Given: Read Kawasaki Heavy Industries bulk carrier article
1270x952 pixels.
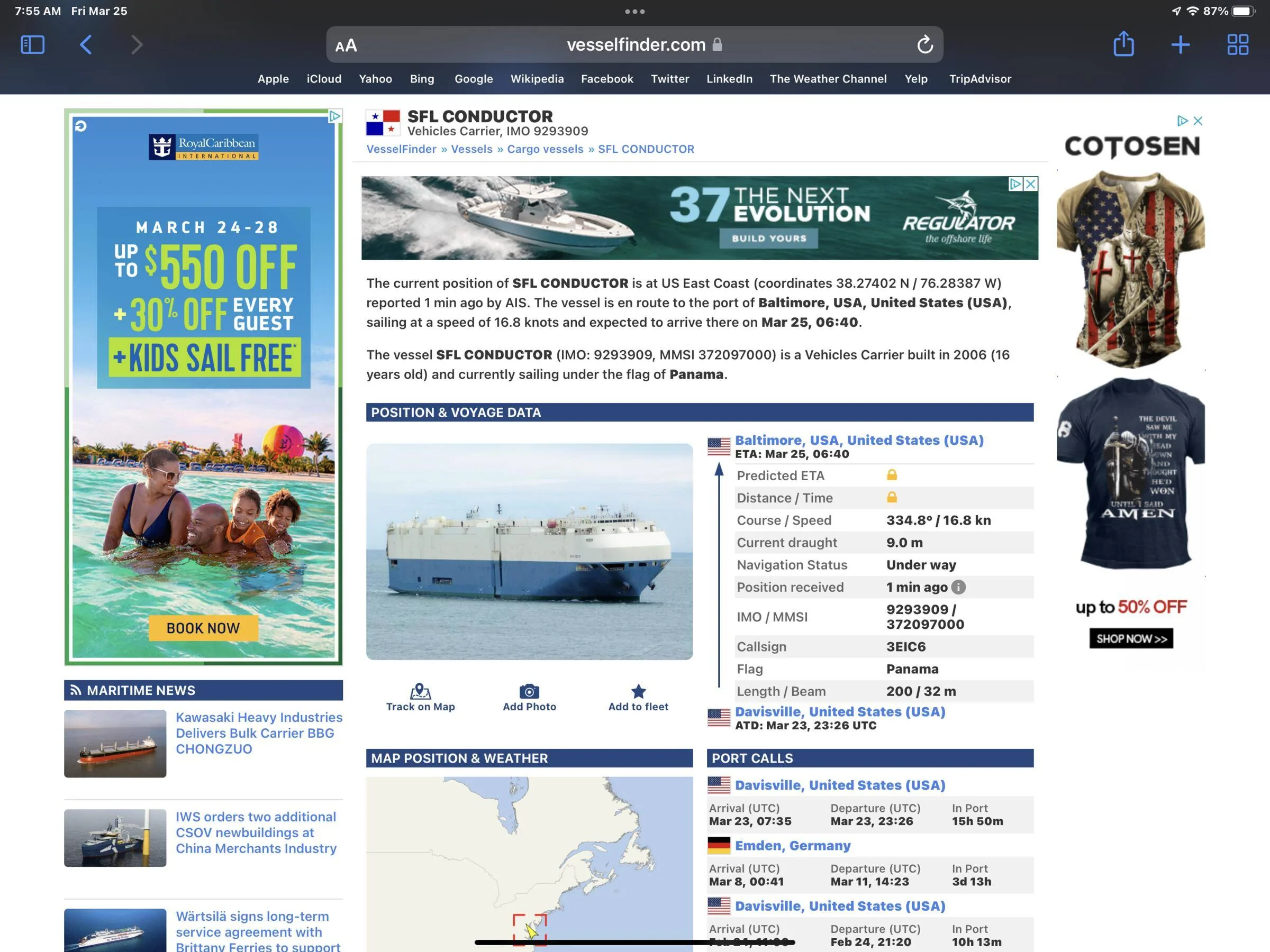Looking at the screenshot, I should [x=259, y=734].
